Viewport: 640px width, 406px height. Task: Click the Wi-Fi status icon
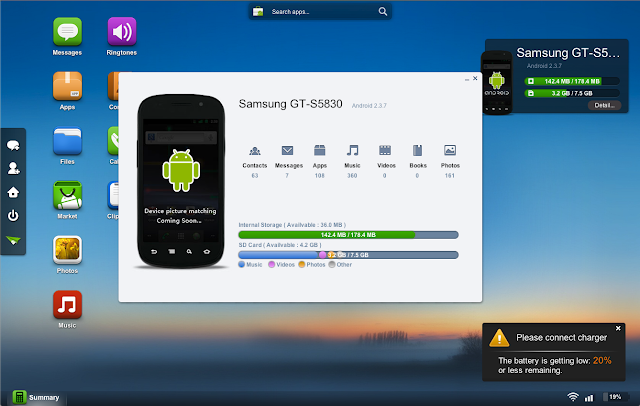click(573, 397)
